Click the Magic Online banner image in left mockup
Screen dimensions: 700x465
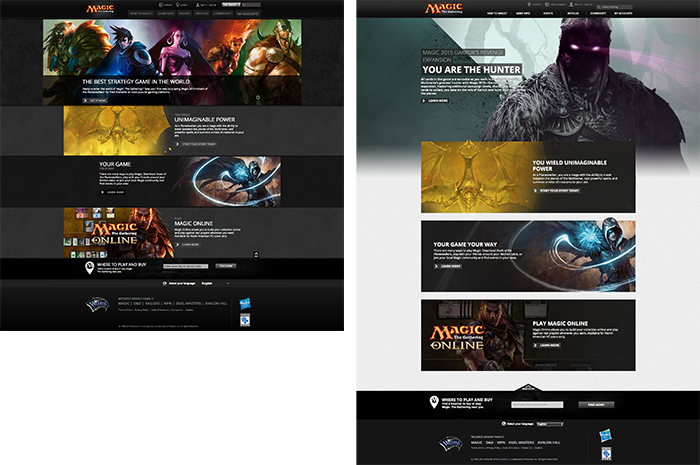click(x=118, y=233)
